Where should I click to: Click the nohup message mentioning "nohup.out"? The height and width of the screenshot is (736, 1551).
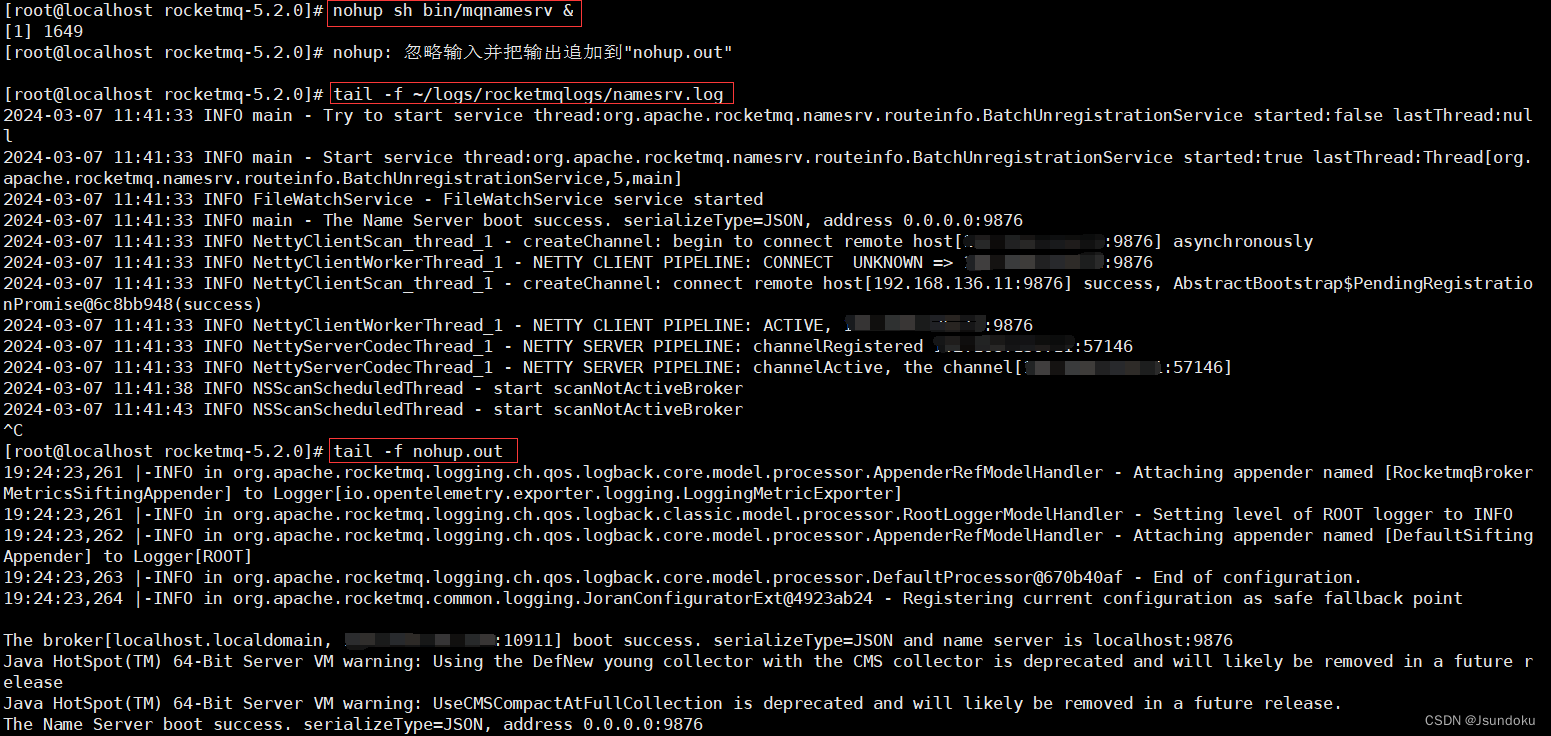(533, 53)
